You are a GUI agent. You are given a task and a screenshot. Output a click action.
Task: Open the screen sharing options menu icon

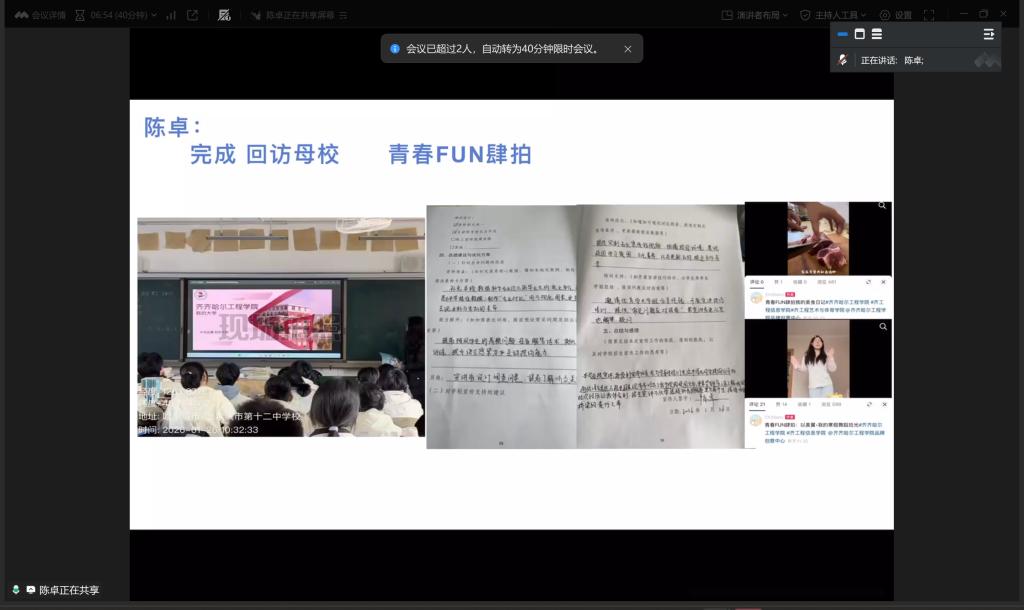coord(344,16)
